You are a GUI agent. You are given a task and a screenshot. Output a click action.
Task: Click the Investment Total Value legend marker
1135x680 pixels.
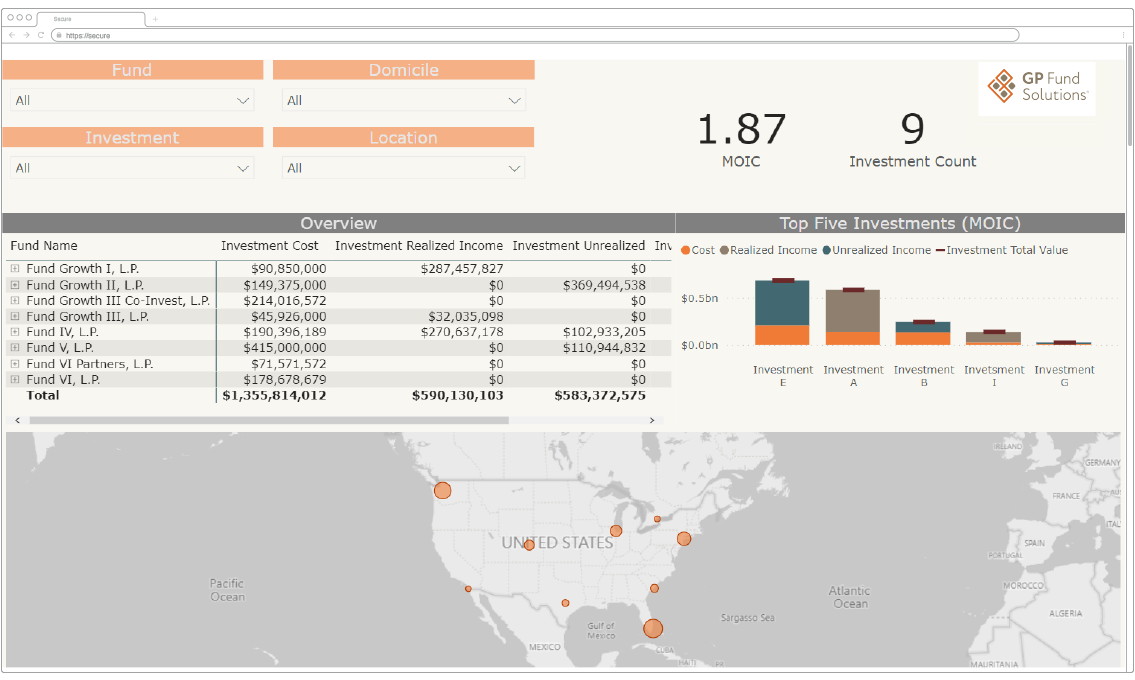coord(940,251)
